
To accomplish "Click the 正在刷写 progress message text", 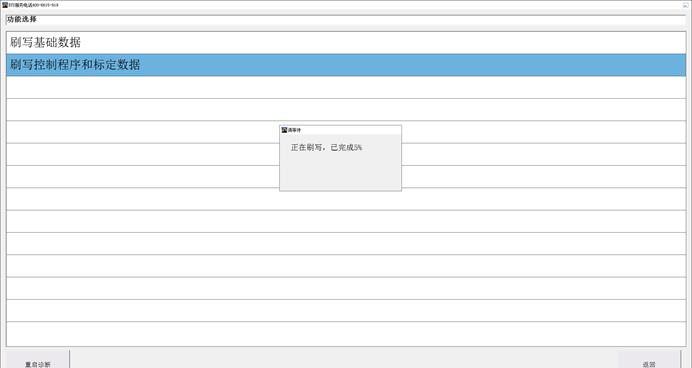I will (x=326, y=148).
